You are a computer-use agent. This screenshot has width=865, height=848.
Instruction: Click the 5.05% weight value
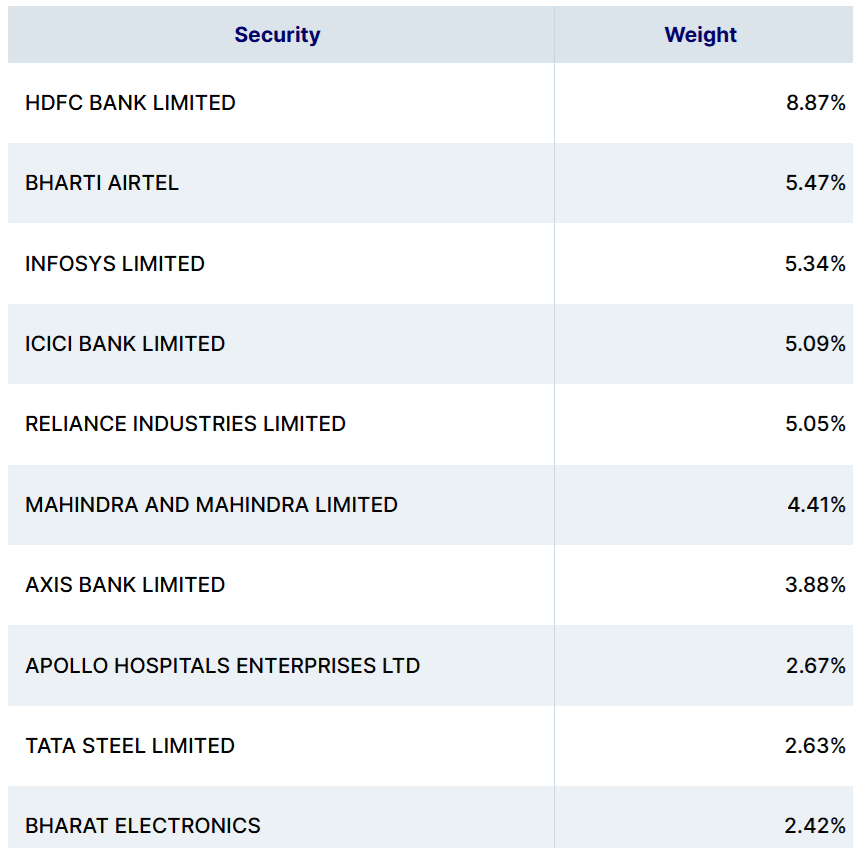pyautogui.click(x=815, y=424)
